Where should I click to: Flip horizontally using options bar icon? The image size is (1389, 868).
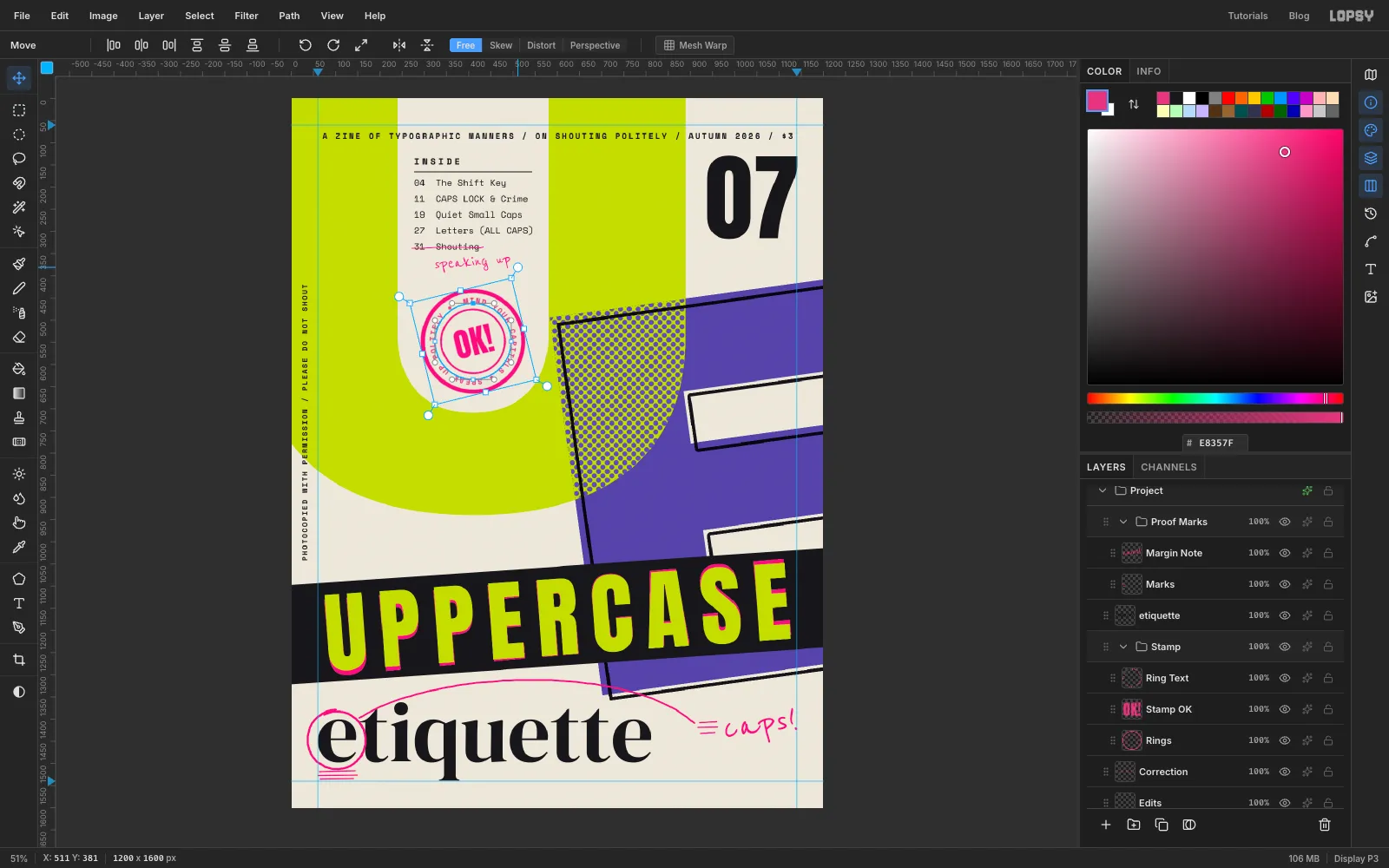pyautogui.click(x=399, y=45)
